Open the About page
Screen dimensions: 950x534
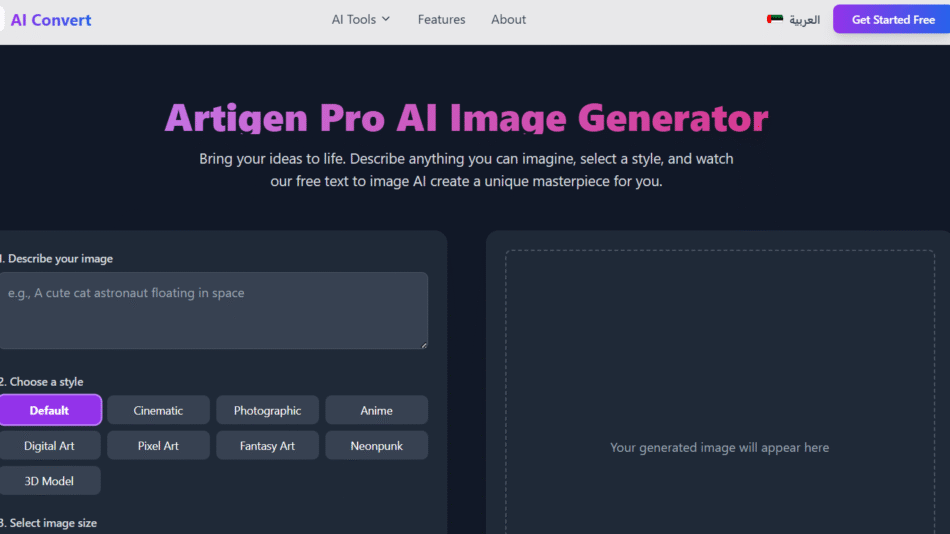point(508,19)
